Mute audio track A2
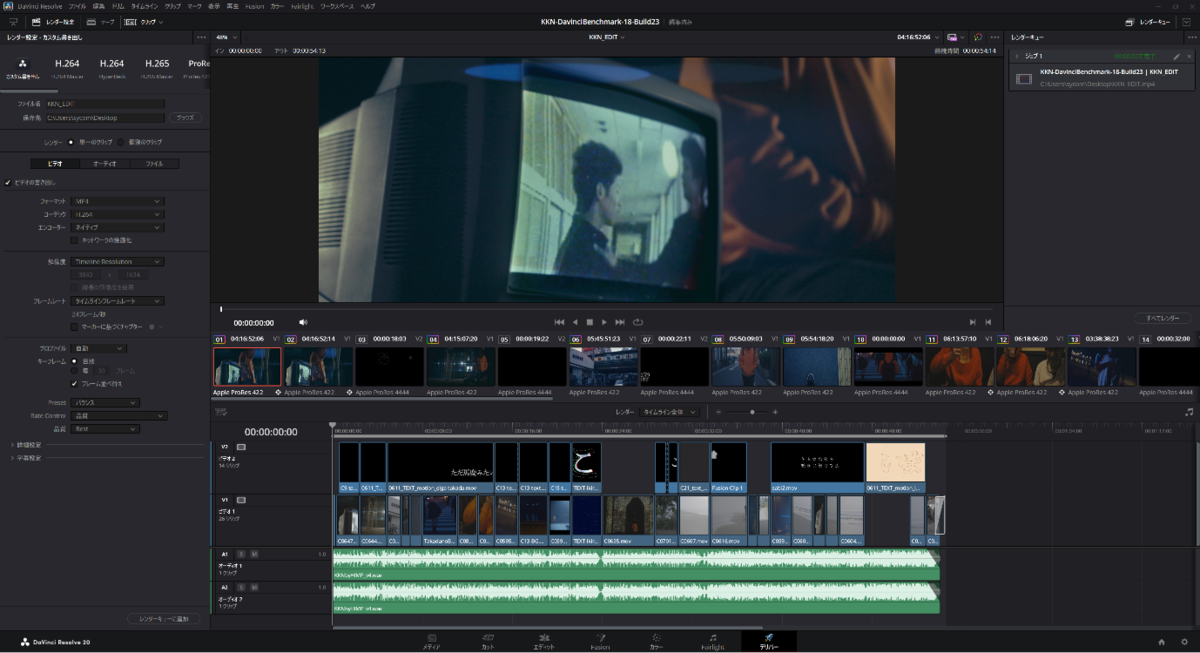 [x=254, y=587]
